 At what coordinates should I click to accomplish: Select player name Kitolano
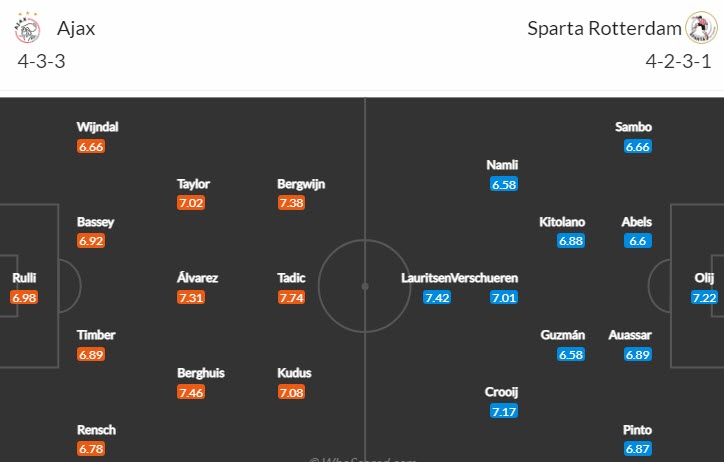[x=562, y=221]
